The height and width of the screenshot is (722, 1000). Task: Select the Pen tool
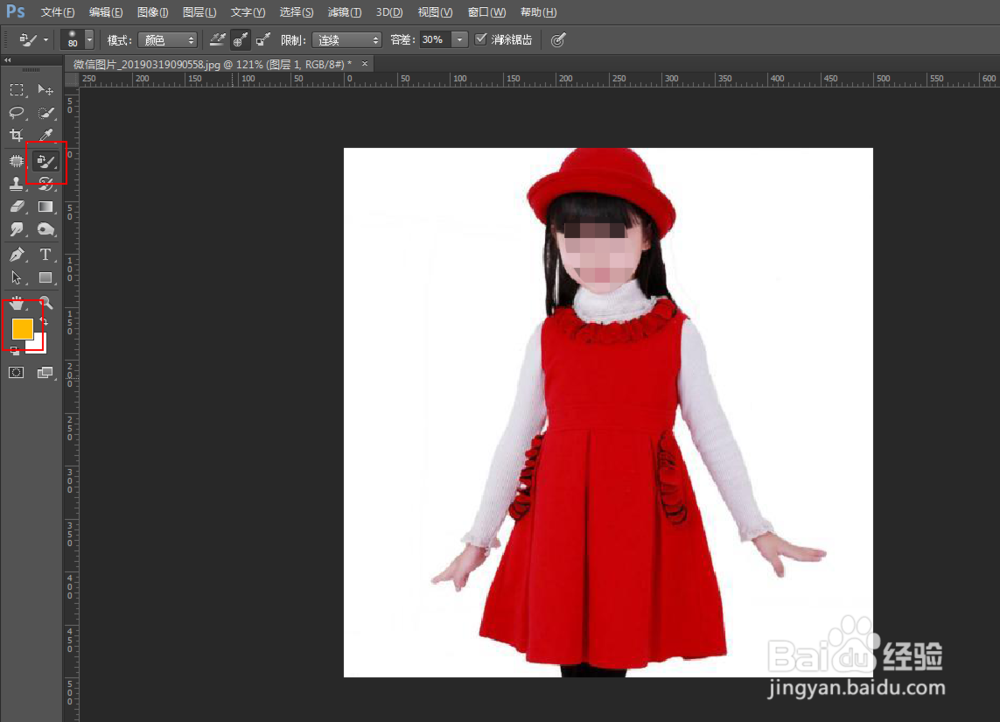pos(17,254)
